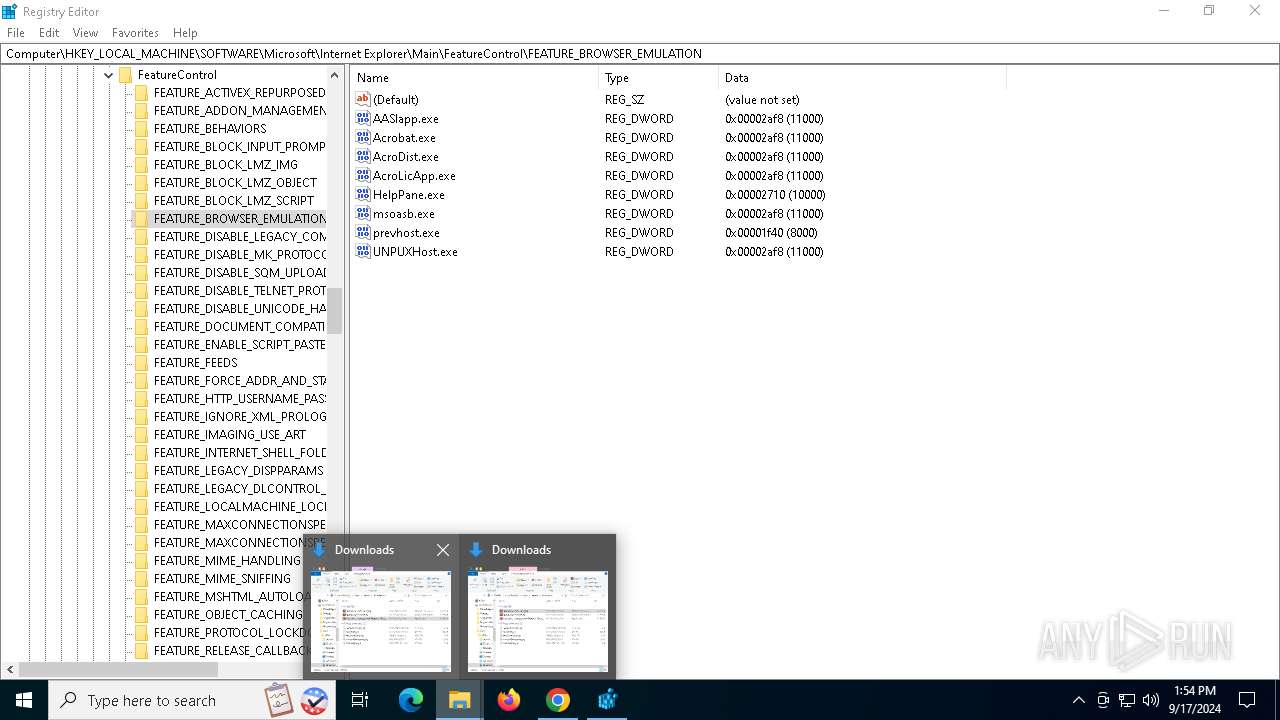Open the network icon in the system tray

click(x=1127, y=700)
